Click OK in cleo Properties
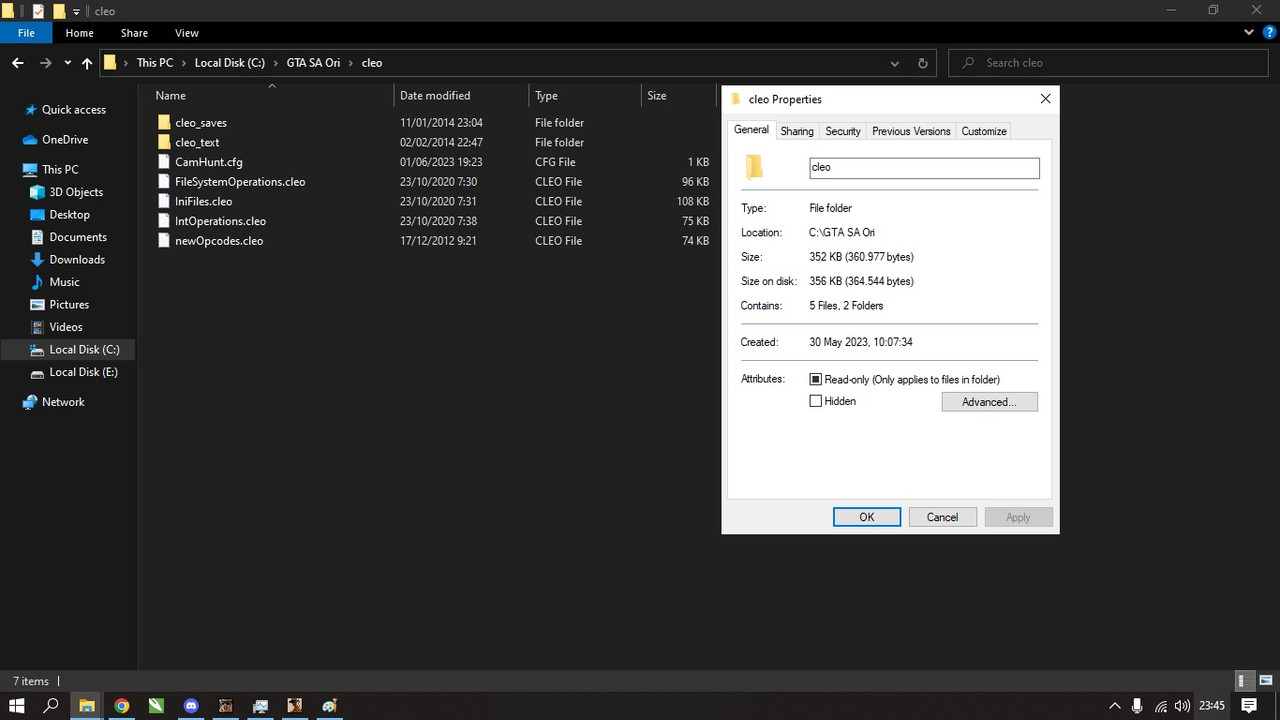 click(867, 517)
